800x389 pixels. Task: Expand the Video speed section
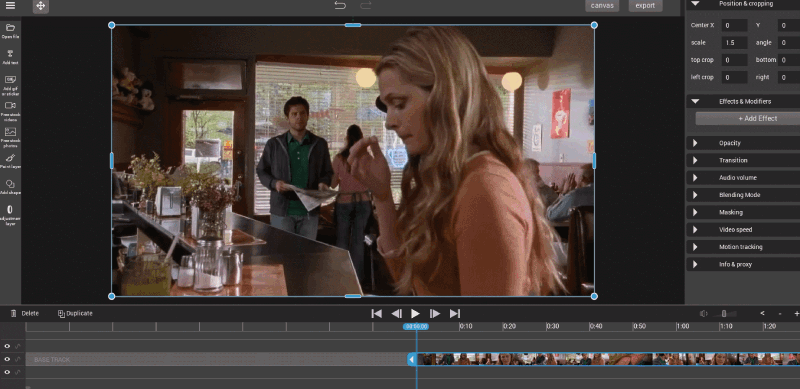click(743, 230)
